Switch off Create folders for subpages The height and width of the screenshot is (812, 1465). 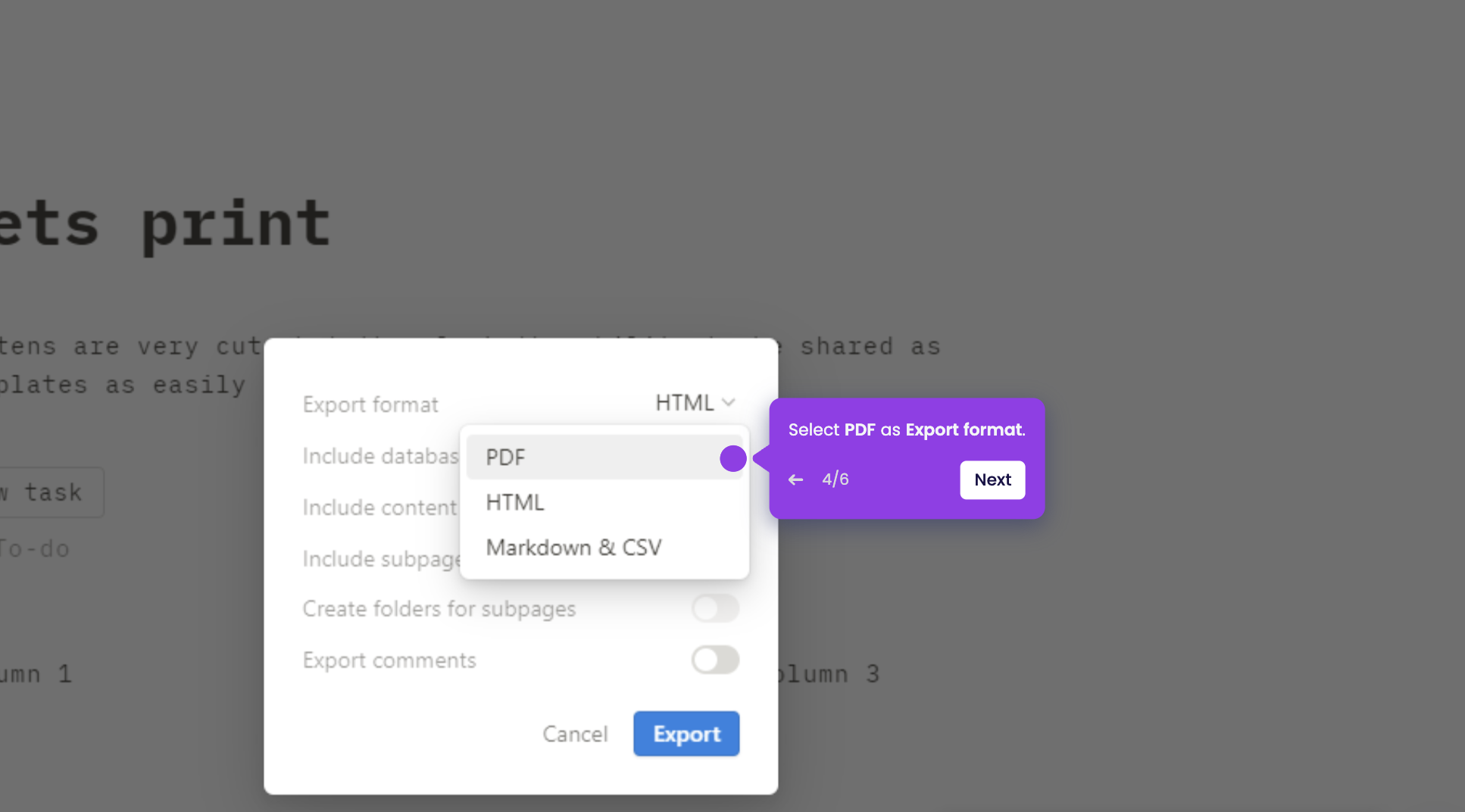715,608
